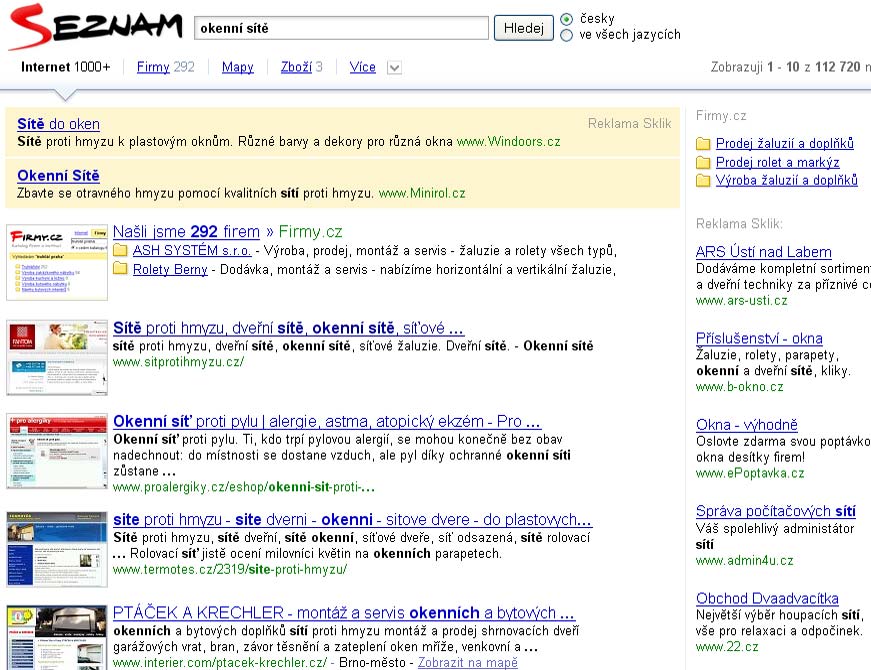Click www.admin4u.cz green URL

point(744,561)
